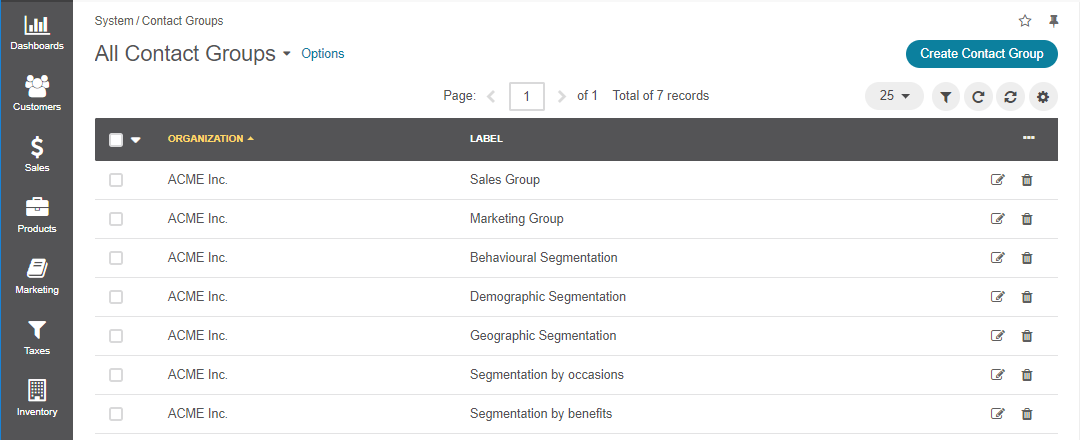The image size is (1080, 440).
Task: Expand the select-all checkbox dropdown arrow
Action: [x=136, y=140]
